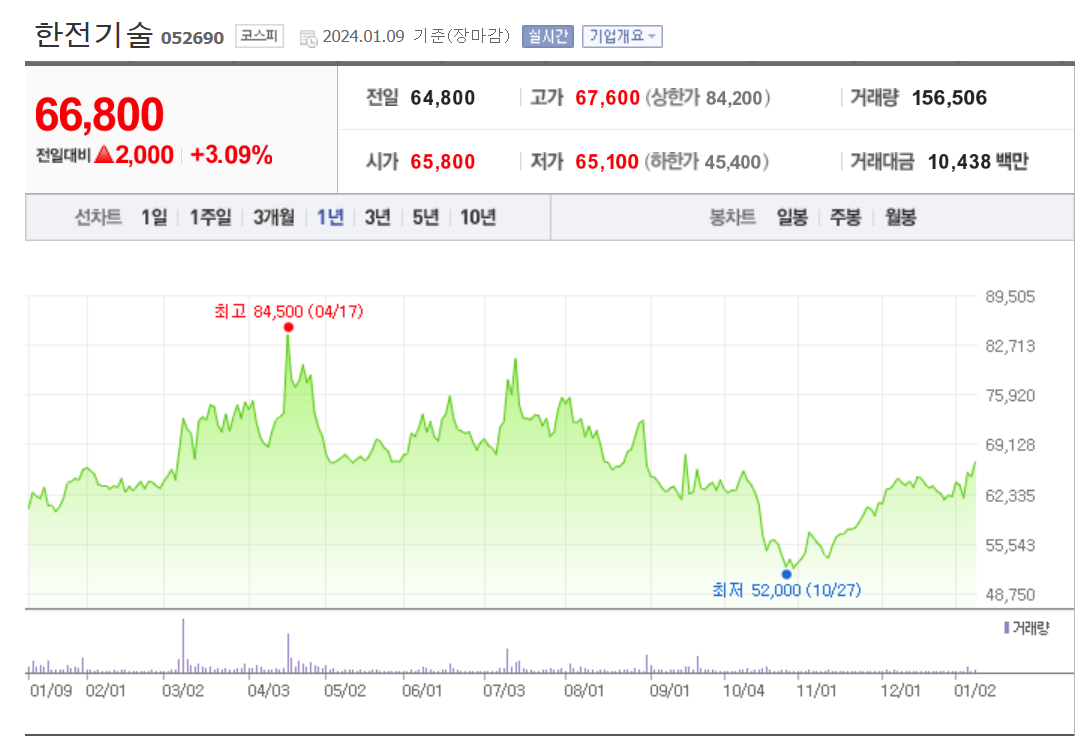Viewport: 1075px width, 736px height.
Task: Click the 실시간 real-time button
Action: point(547,36)
